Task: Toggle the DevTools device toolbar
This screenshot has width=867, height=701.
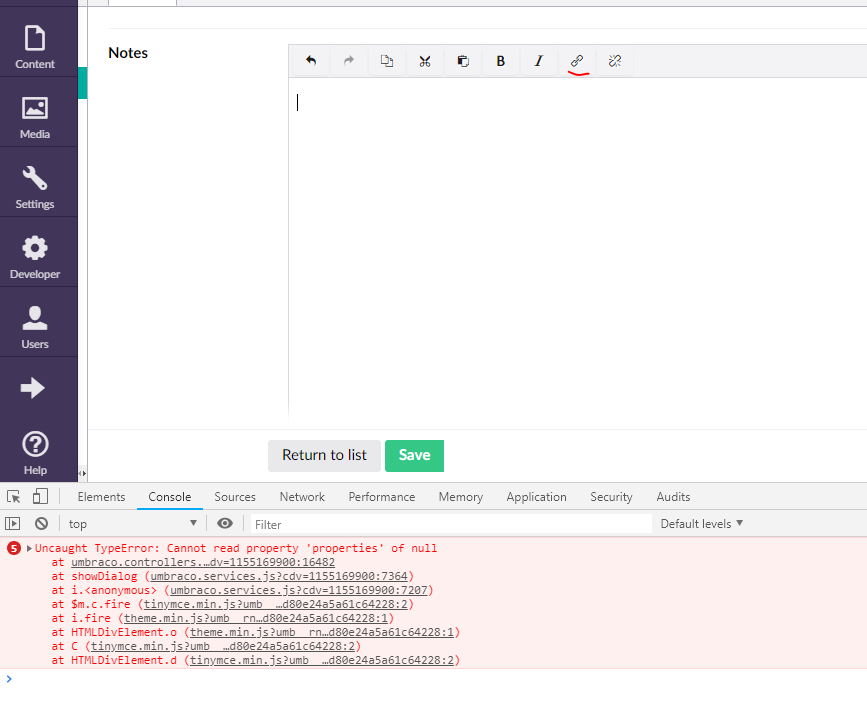Action: point(40,496)
